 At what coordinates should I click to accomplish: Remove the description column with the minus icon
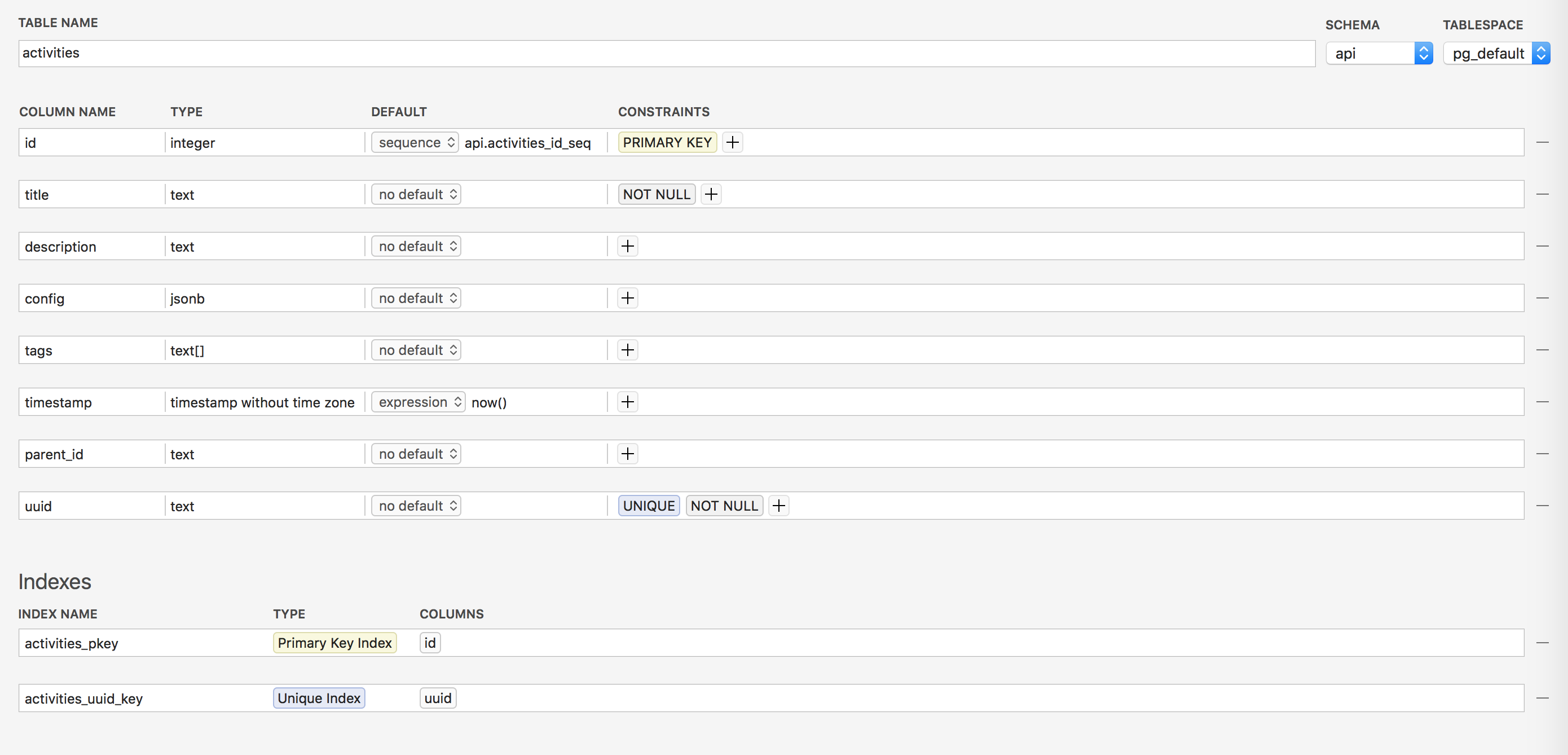(x=1543, y=246)
